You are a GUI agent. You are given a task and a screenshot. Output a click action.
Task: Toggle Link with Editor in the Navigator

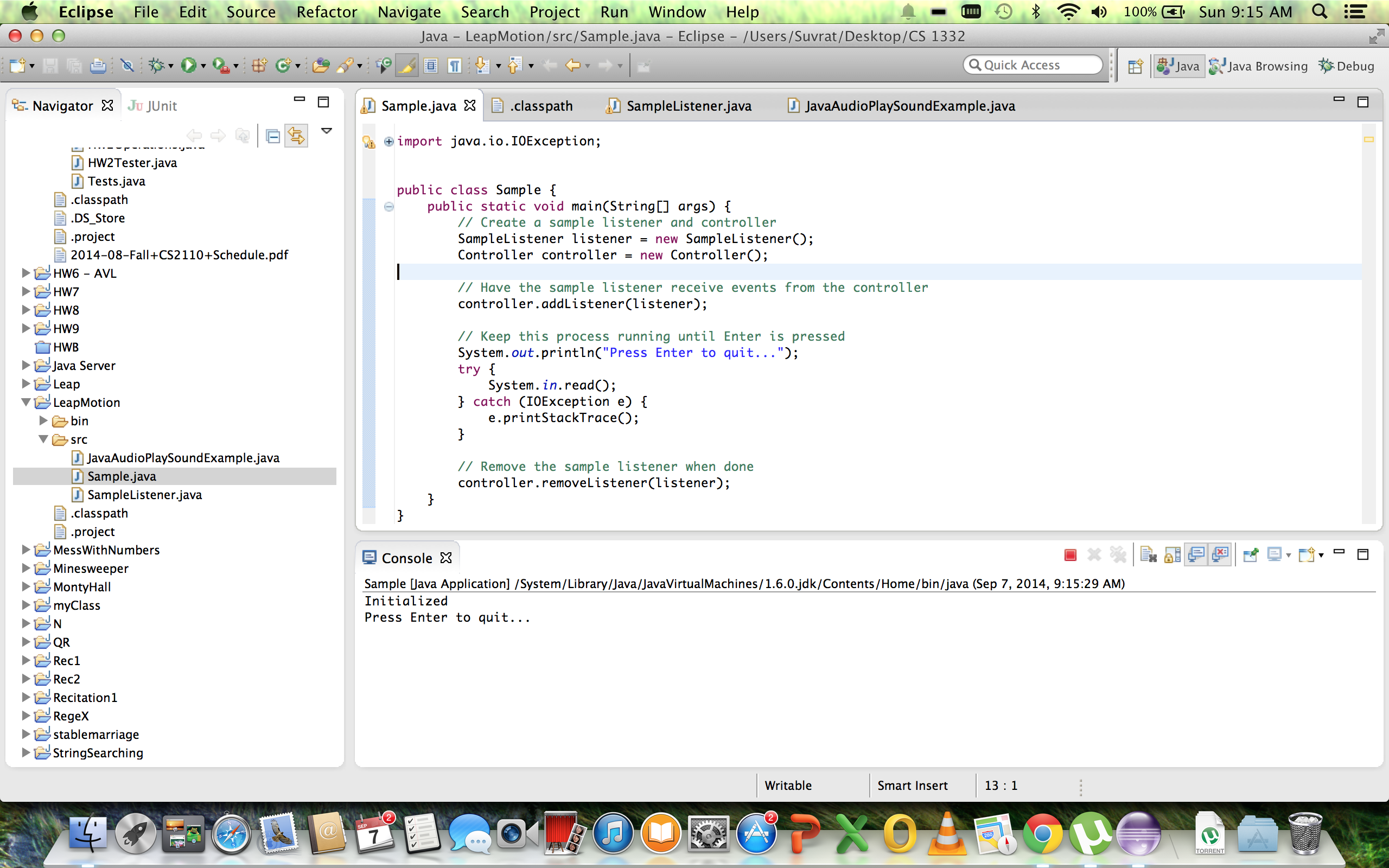point(296,136)
